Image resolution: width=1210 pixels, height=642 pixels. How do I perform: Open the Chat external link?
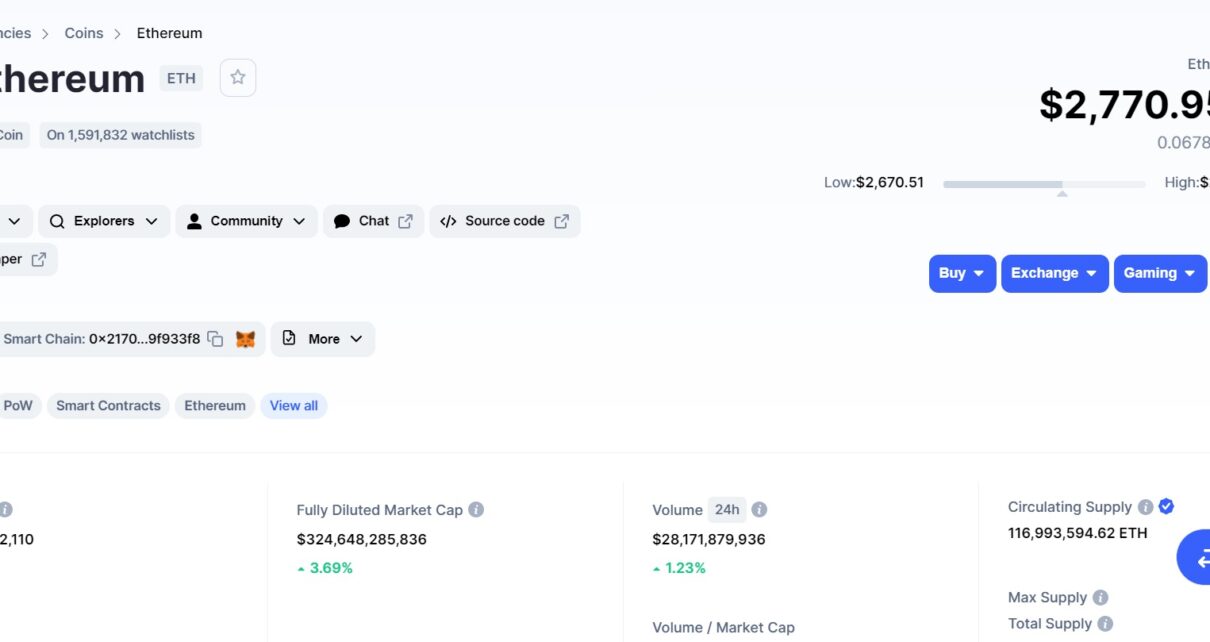coord(373,221)
